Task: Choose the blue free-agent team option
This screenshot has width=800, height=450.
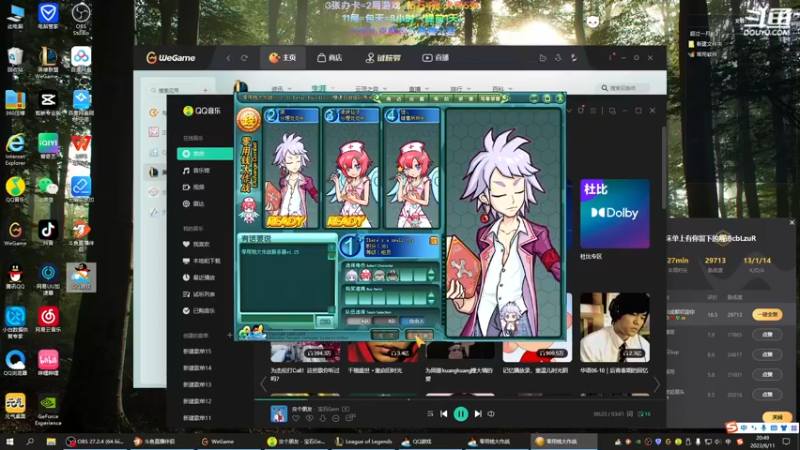Action: 413,321
